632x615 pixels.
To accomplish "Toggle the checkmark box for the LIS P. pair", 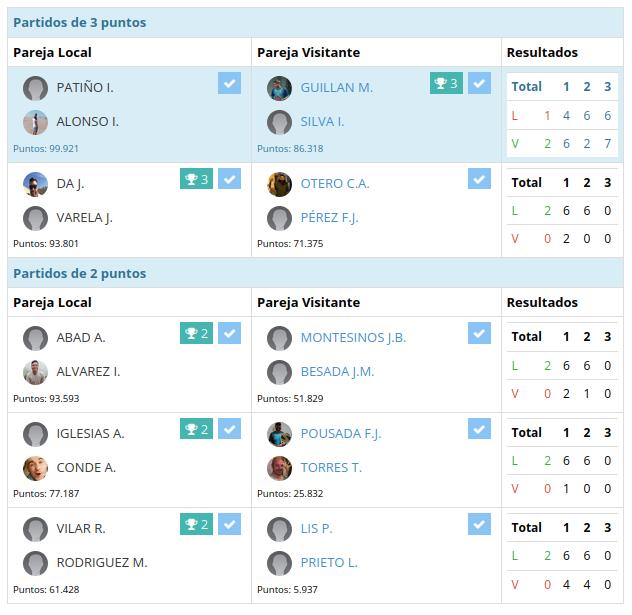I will coord(479,524).
